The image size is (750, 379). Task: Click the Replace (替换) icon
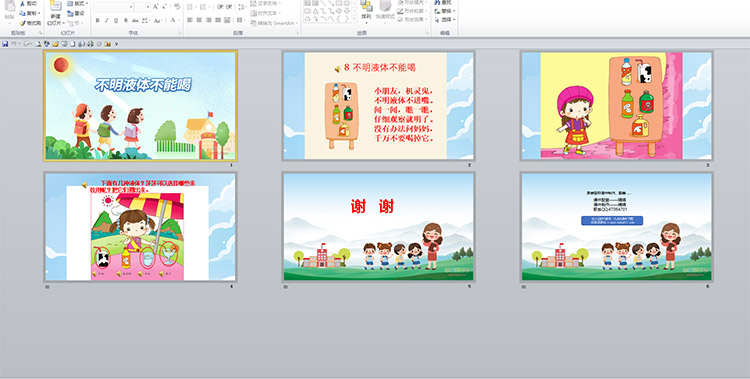click(x=437, y=11)
